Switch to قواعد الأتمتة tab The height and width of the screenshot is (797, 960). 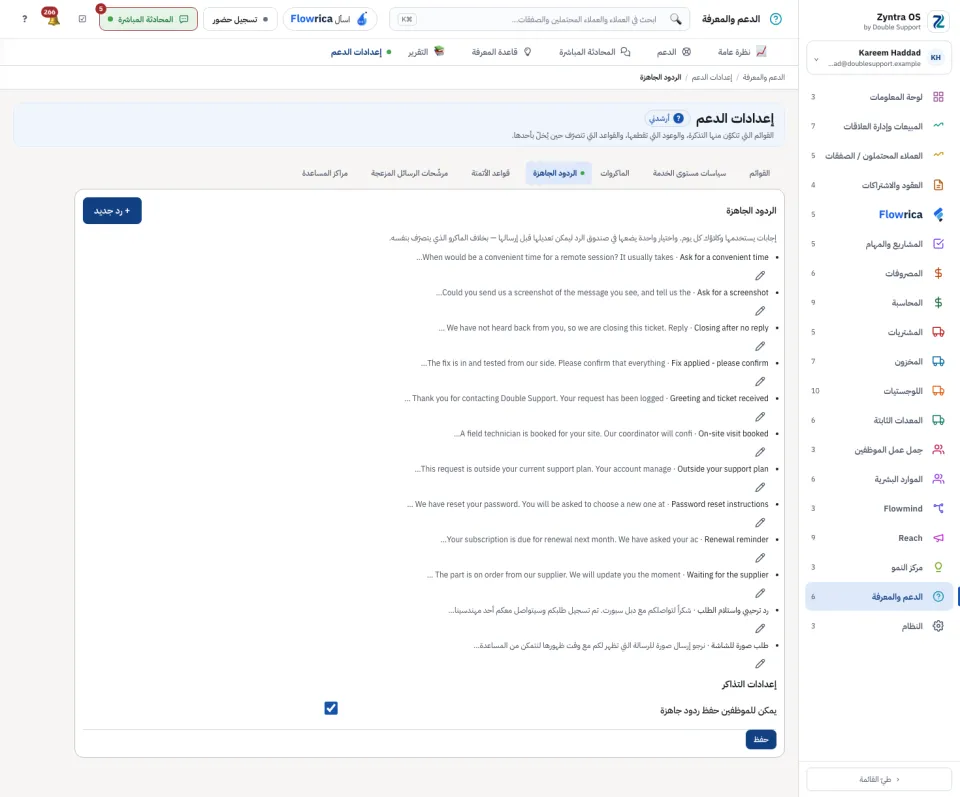(490, 173)
